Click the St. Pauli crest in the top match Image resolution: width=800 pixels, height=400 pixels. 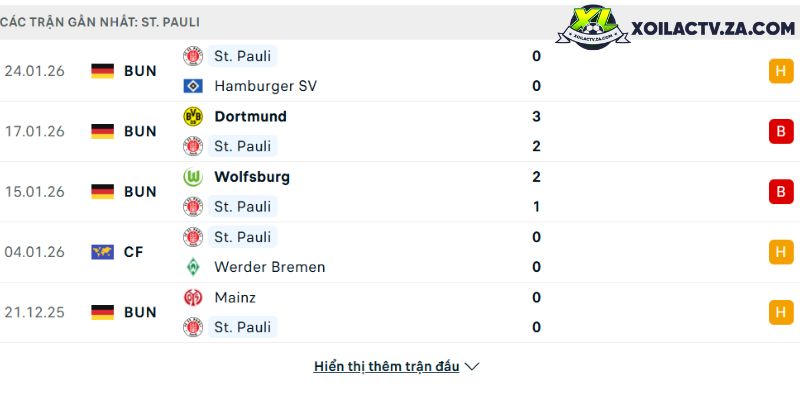[x=193, y=56]
